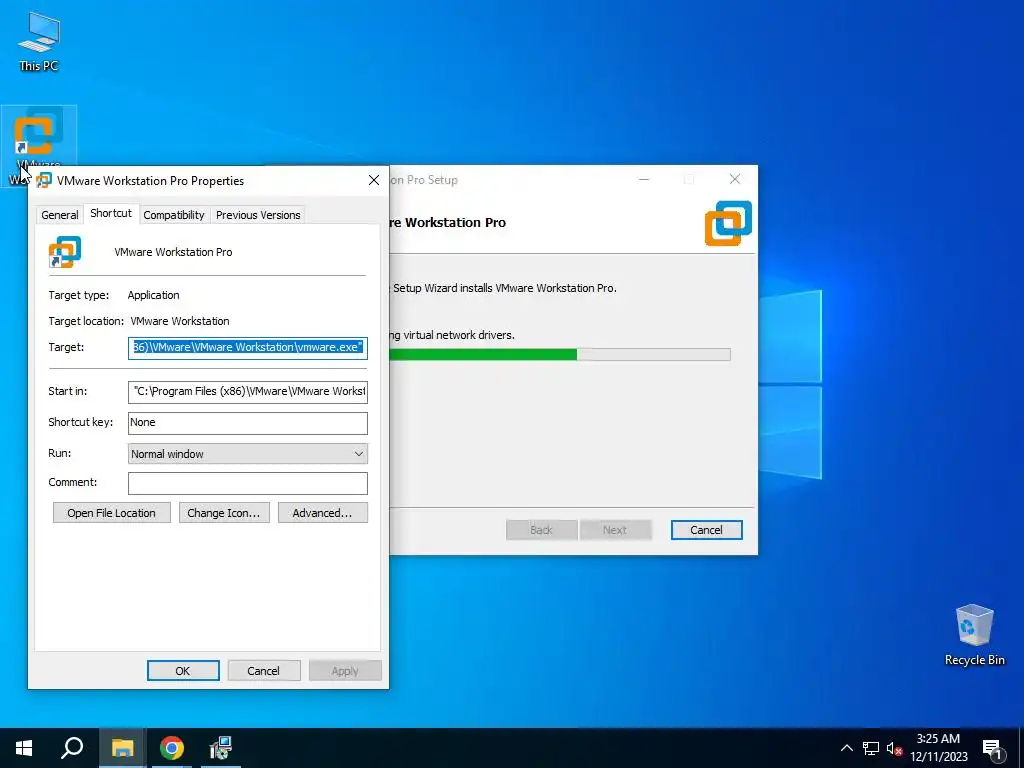Open the Windows Start menu
The width and height of the screenshot is (1024, 768).
(x=24, y=748)
